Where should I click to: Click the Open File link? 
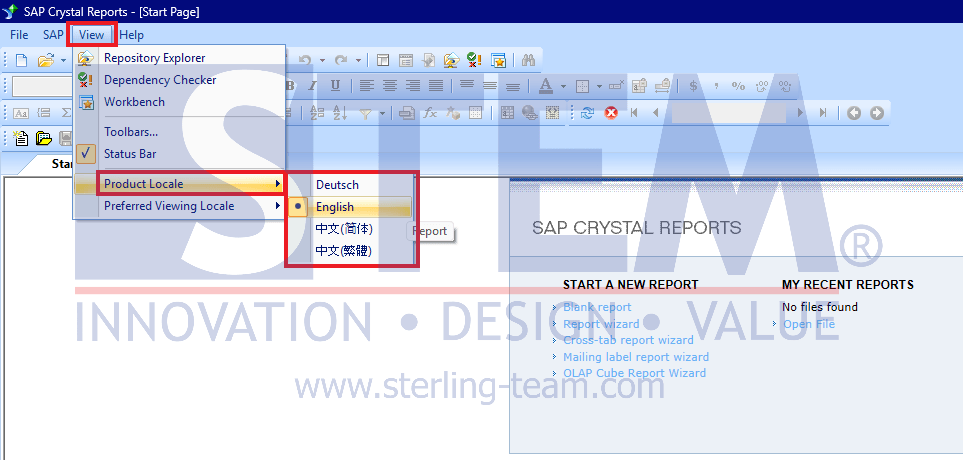point(808,324)
